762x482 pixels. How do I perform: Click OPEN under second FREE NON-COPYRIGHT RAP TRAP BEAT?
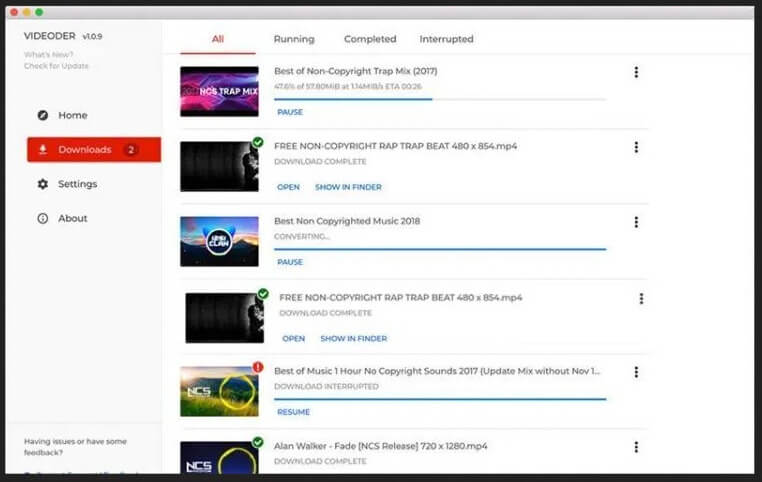point(294,339)
